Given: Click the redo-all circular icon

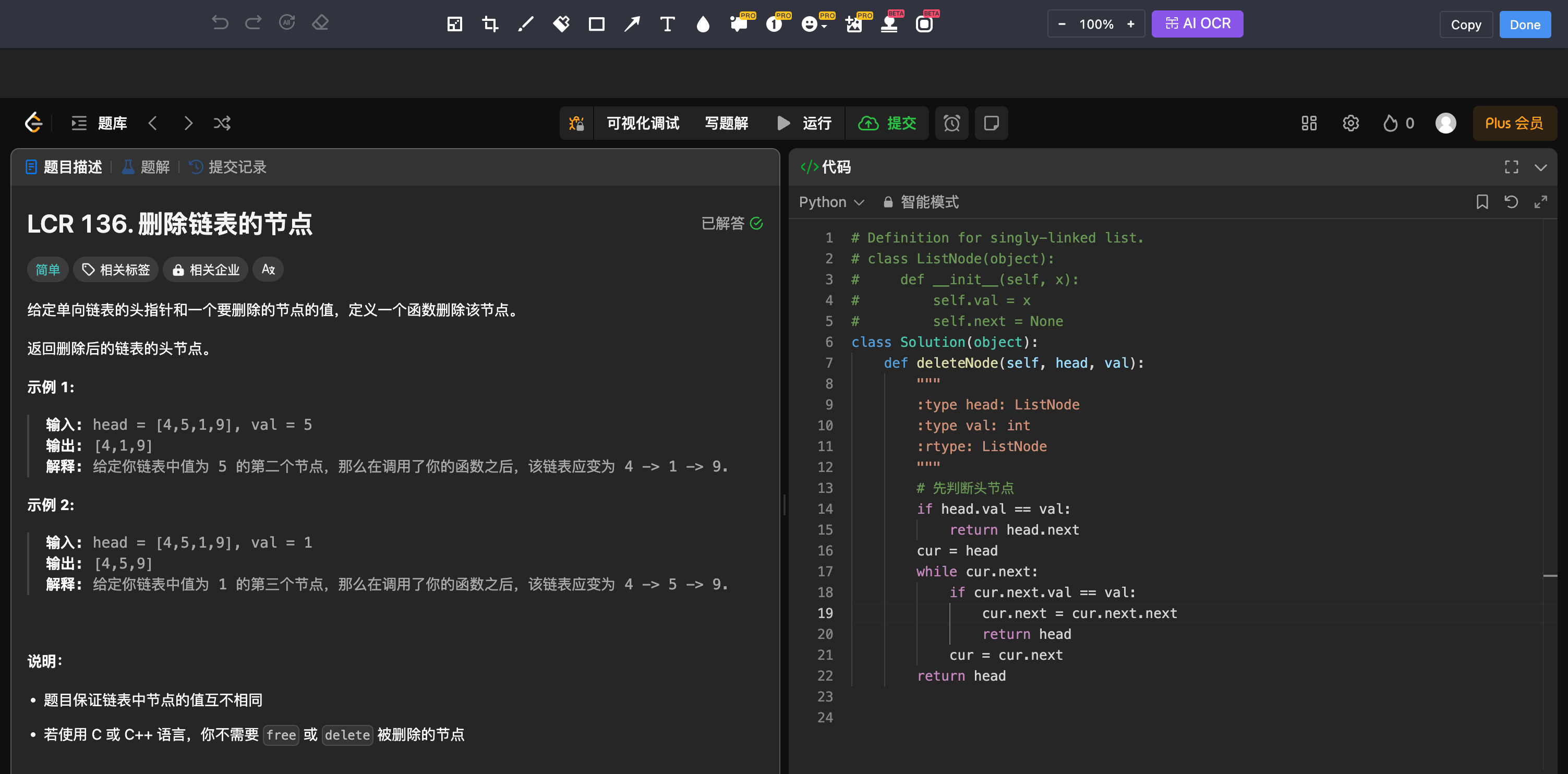Looking at the screenshot, I should (287, 23).
